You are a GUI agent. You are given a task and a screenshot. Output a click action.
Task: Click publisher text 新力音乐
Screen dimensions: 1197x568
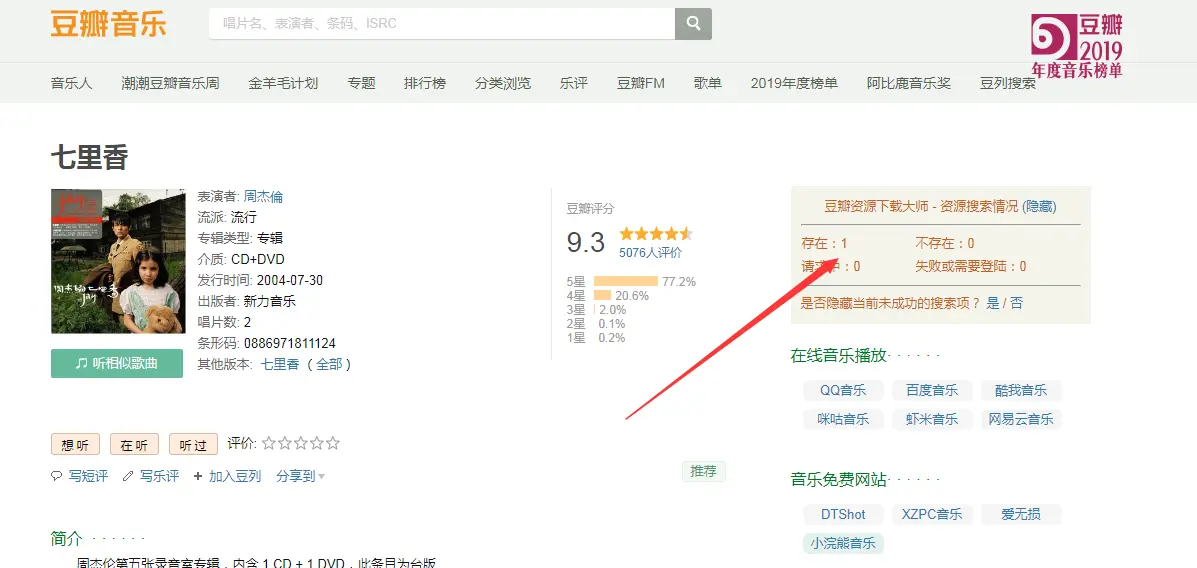269,301
